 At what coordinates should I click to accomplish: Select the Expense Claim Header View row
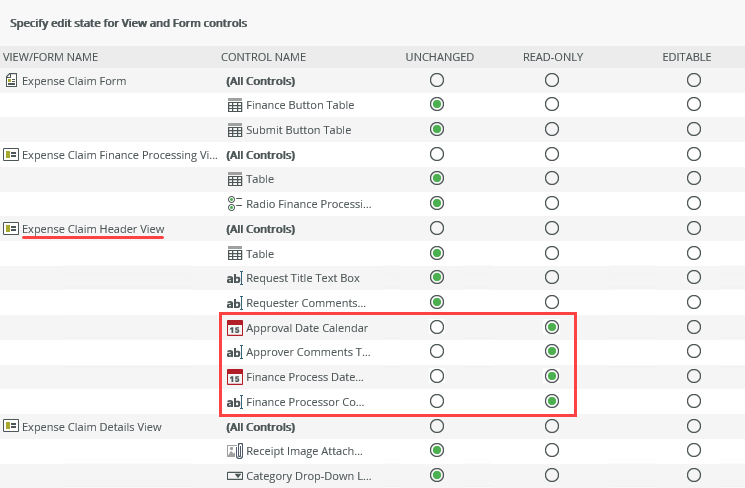(93, 229)
